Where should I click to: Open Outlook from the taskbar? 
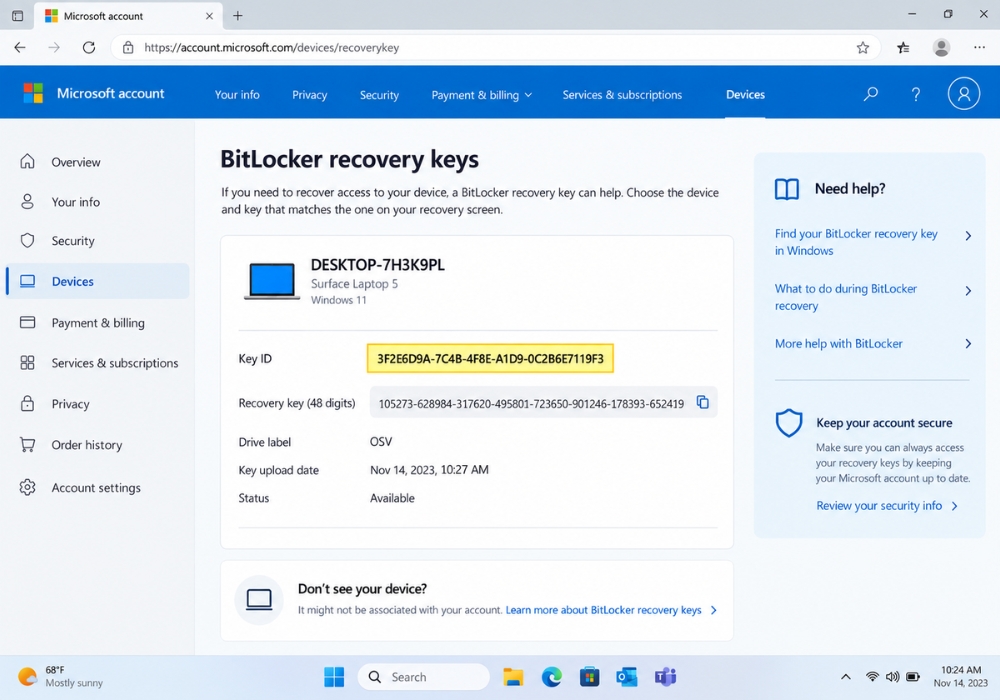click(627, 676)
